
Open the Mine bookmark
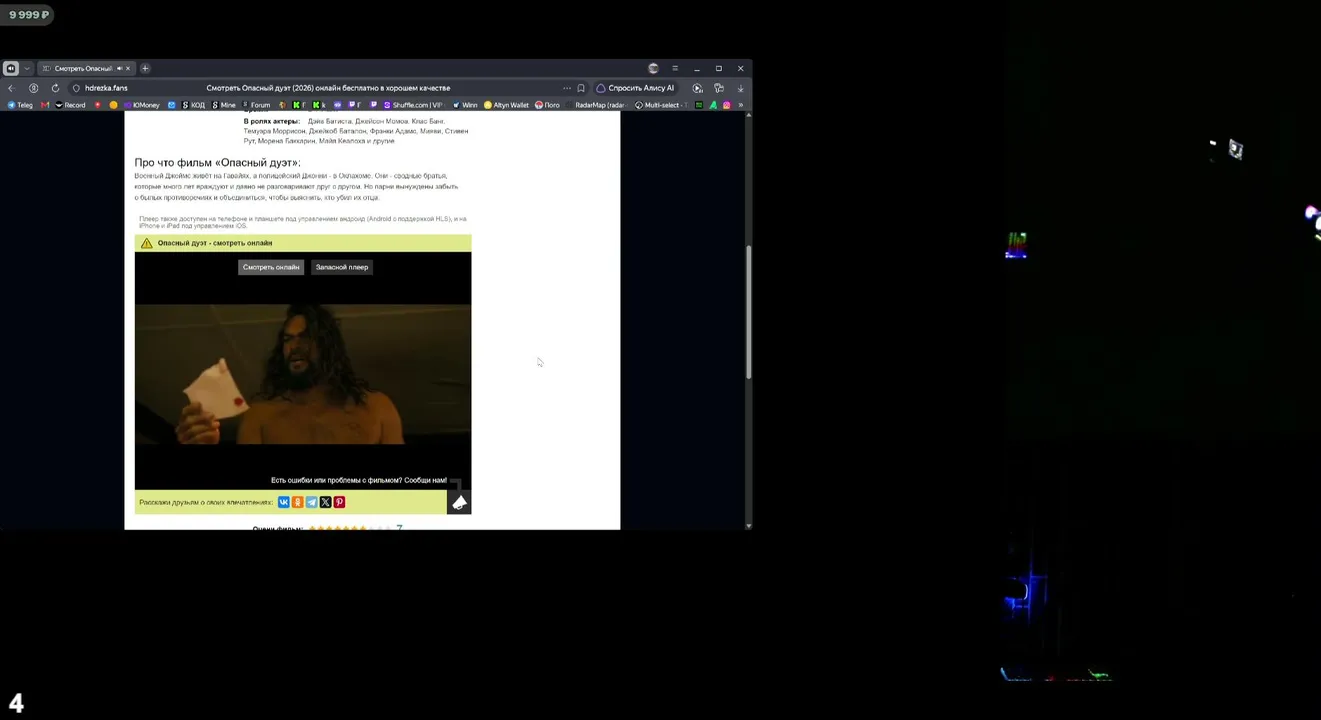[x=223, y=105]
